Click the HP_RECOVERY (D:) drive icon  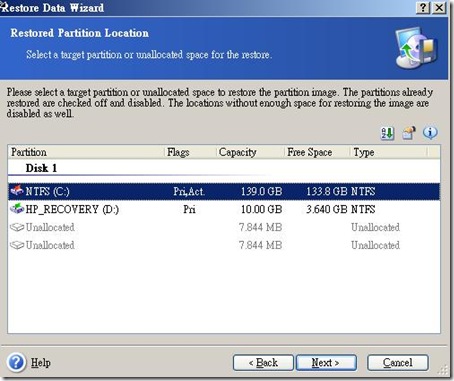pyautogui.click(x=17, y=209)
